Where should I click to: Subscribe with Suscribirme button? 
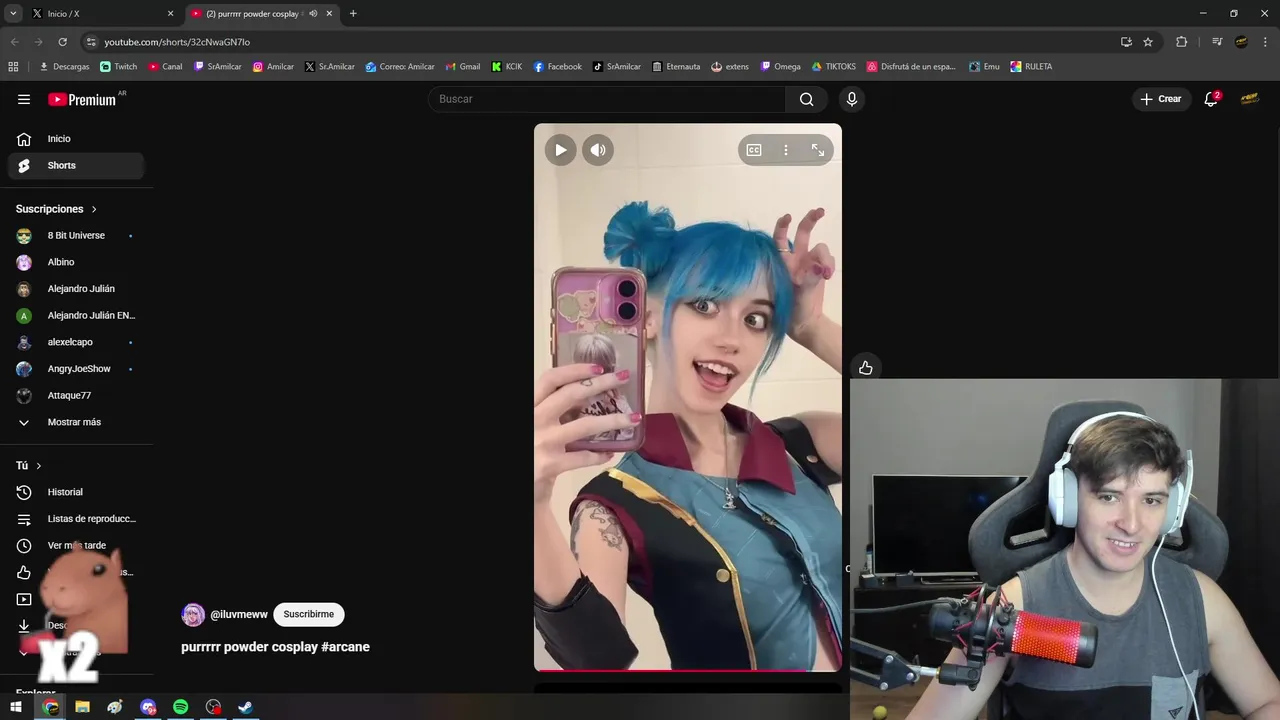tap(308, 614)
